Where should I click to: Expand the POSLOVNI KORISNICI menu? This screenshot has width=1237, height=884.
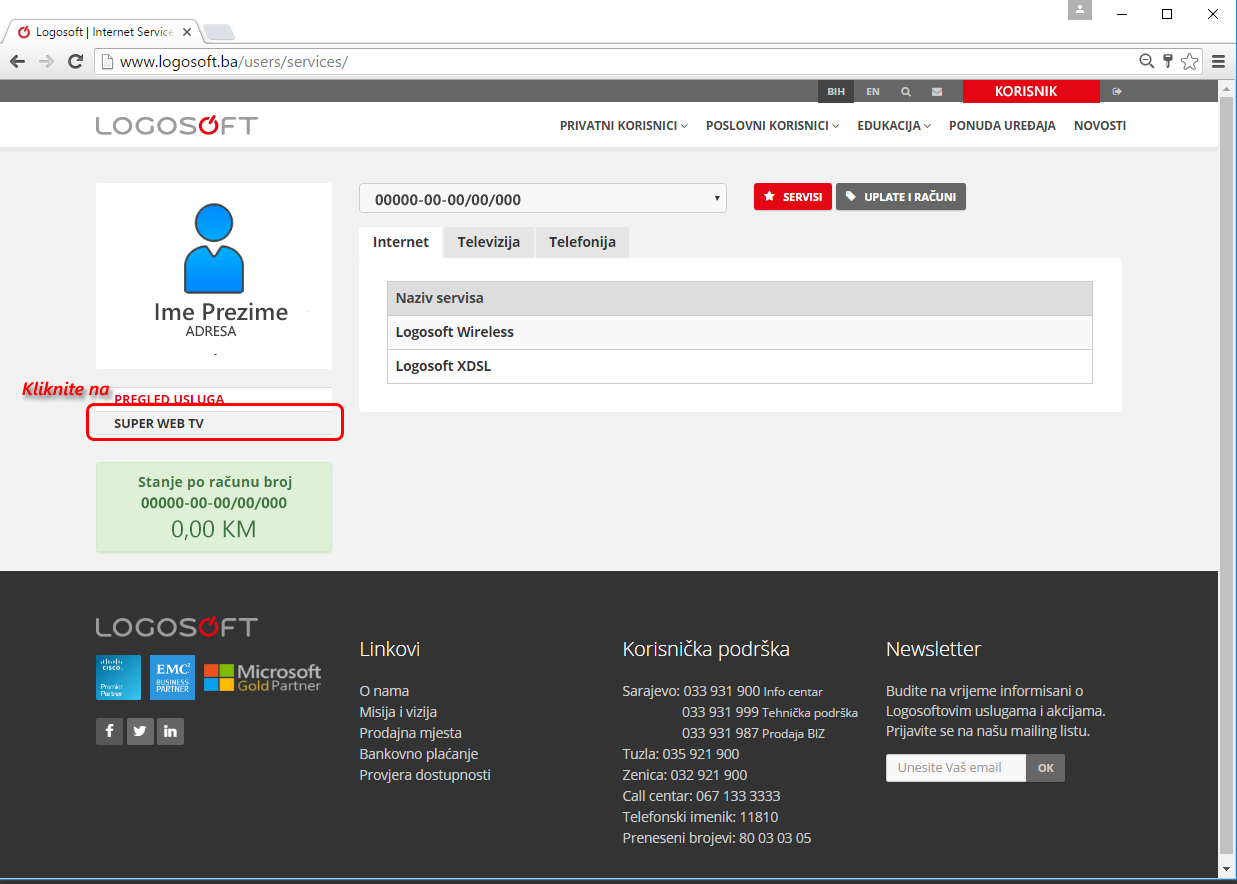pyautogui.click(x=772, y=126)
